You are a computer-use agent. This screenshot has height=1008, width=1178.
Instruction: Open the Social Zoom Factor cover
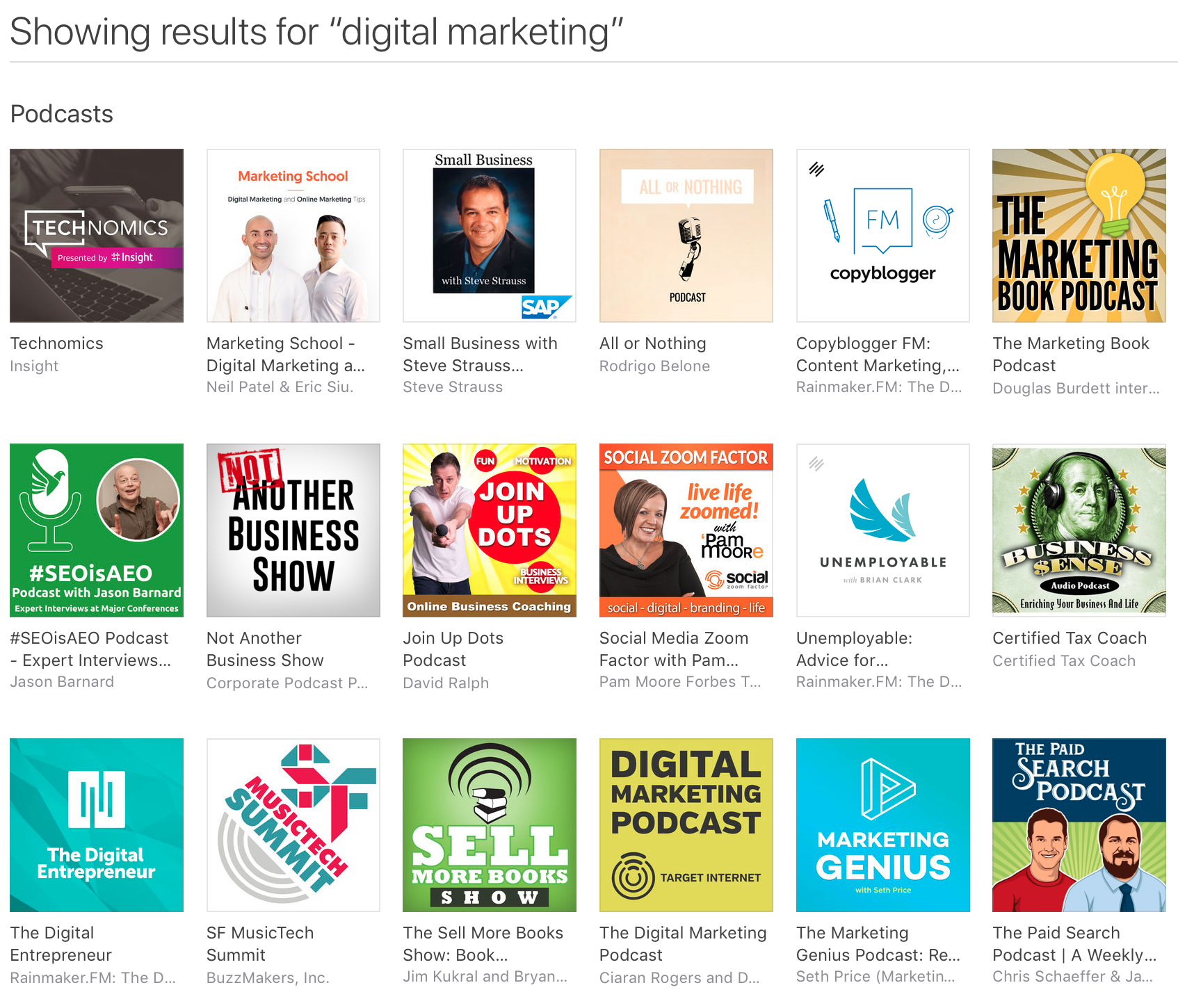click(686, 530)
